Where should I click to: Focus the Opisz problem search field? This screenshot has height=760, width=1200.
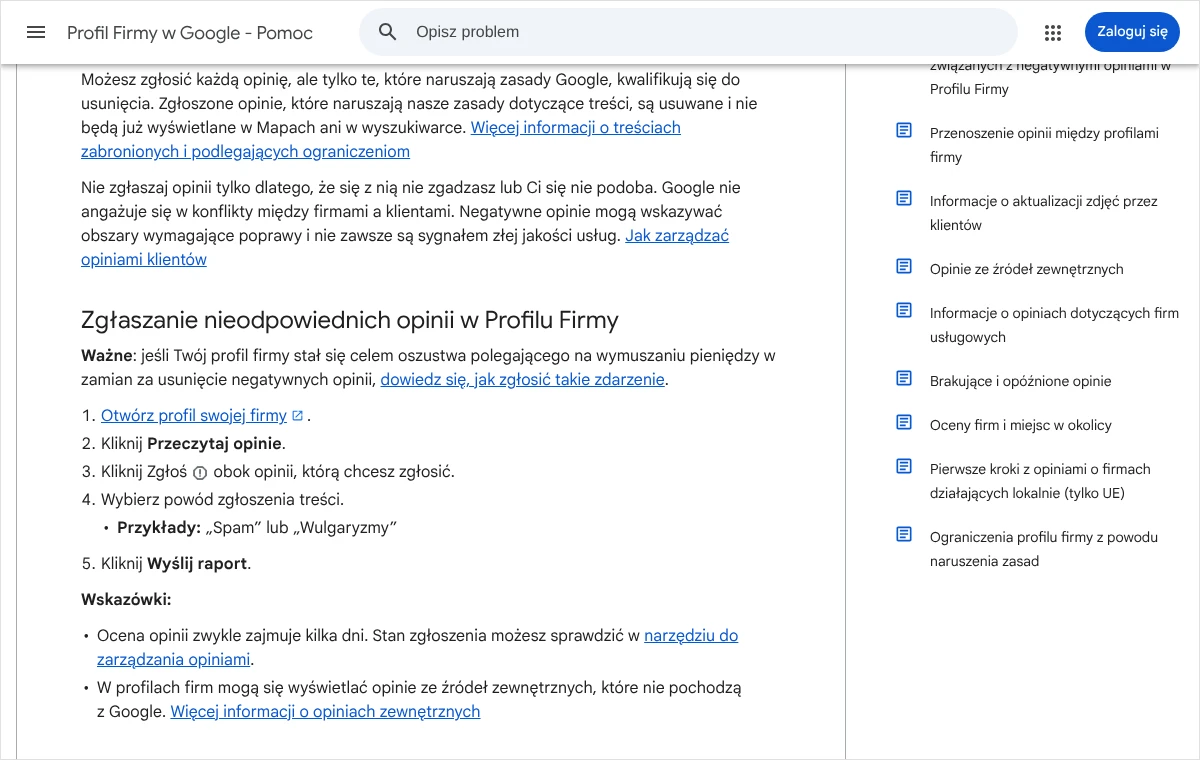688,32
